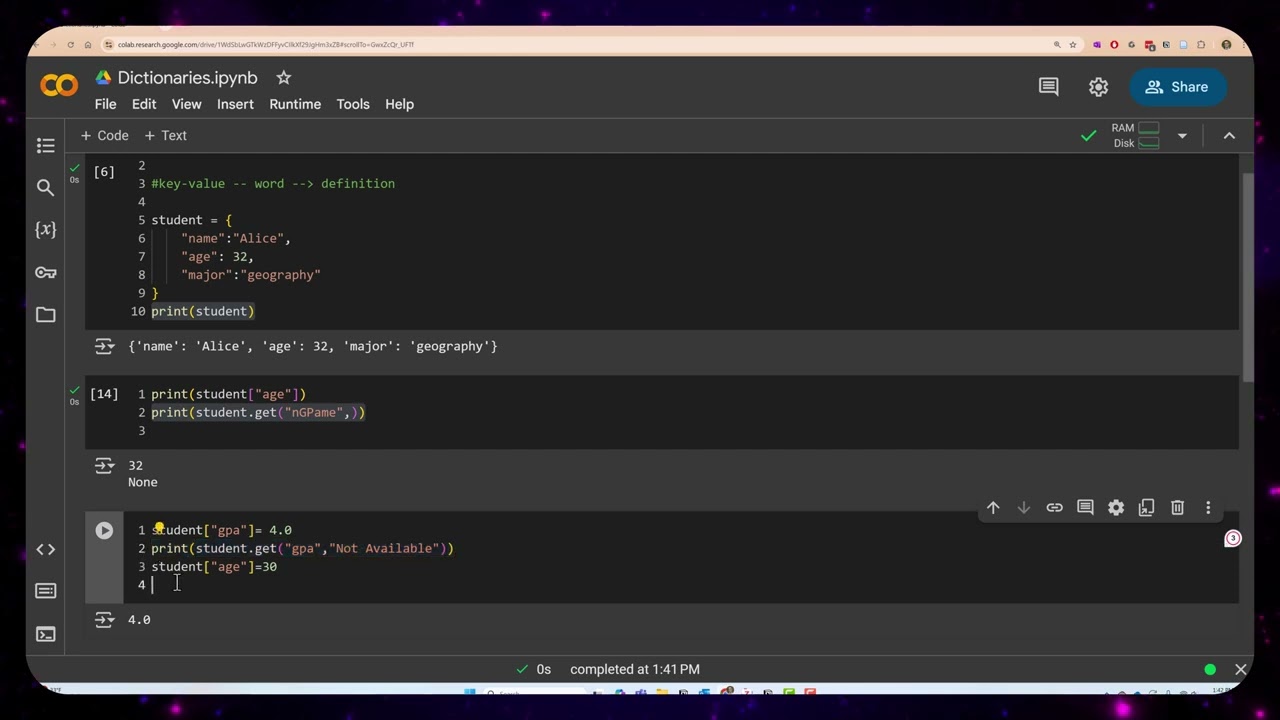Toggle output of the student dictionary cell
Viewport: 1280px width, 720px height.
click(x=104, y=346)
